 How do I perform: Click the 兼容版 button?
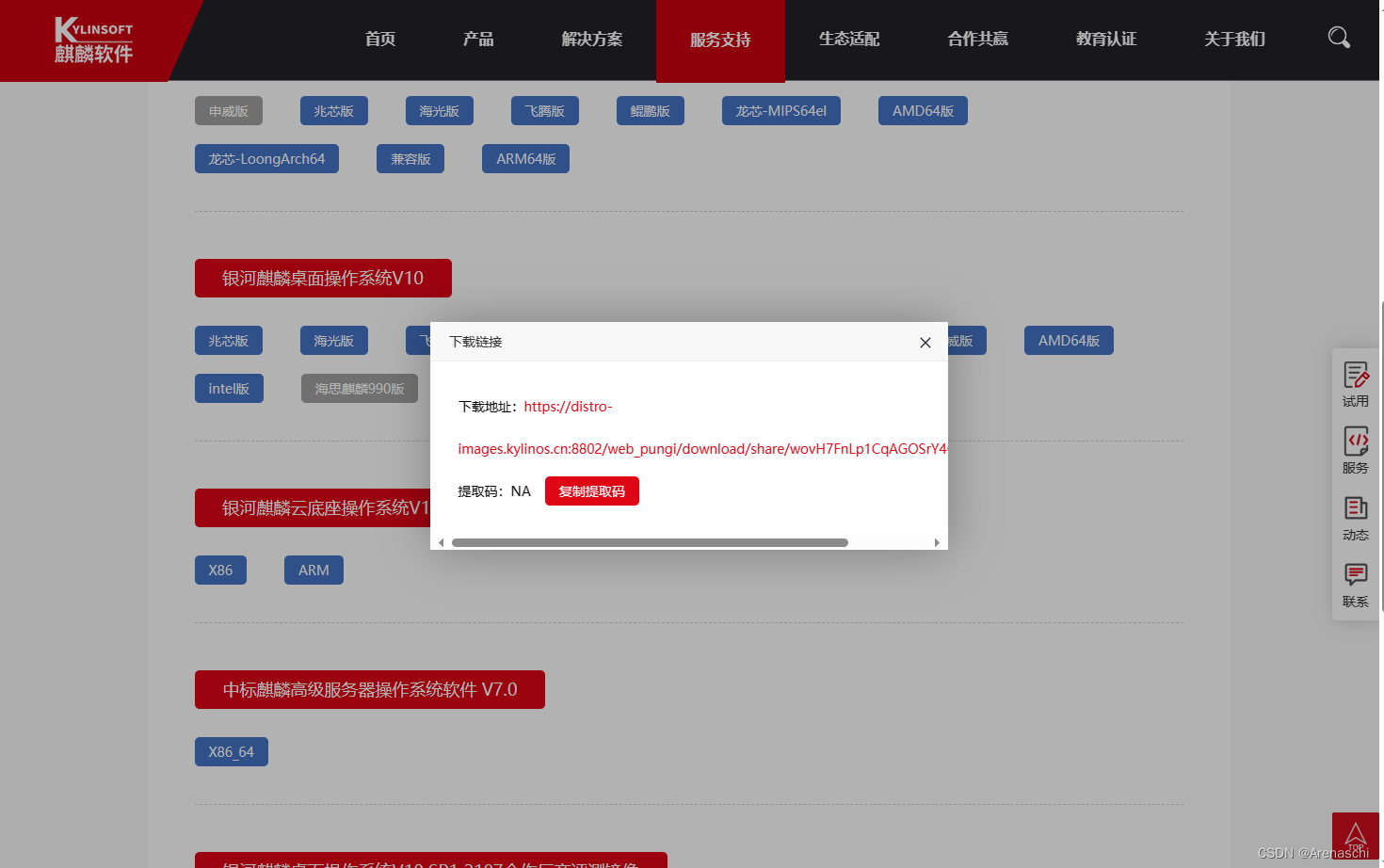pyautogui.click(x=410, y=159)
